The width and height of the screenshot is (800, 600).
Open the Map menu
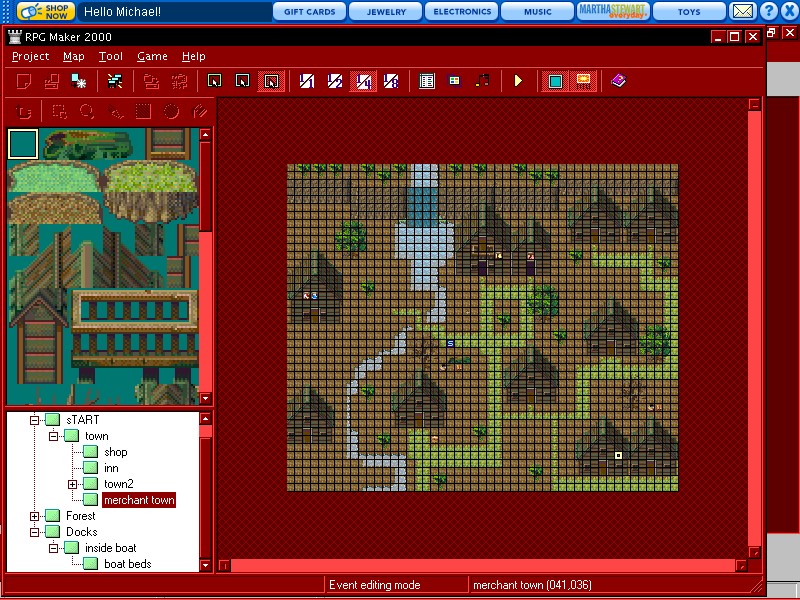73,56
